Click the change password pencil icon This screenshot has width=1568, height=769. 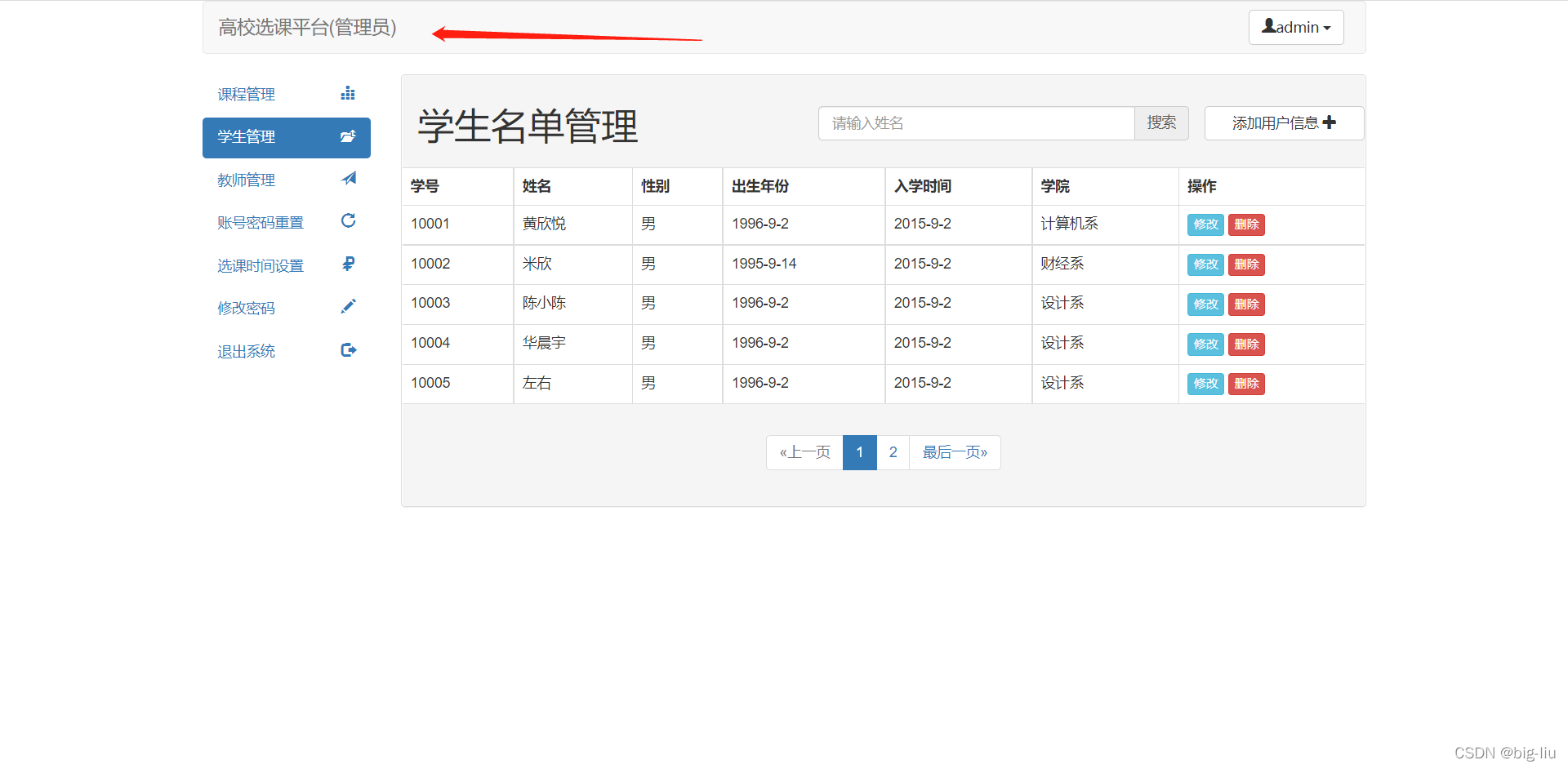coord(349,306)
